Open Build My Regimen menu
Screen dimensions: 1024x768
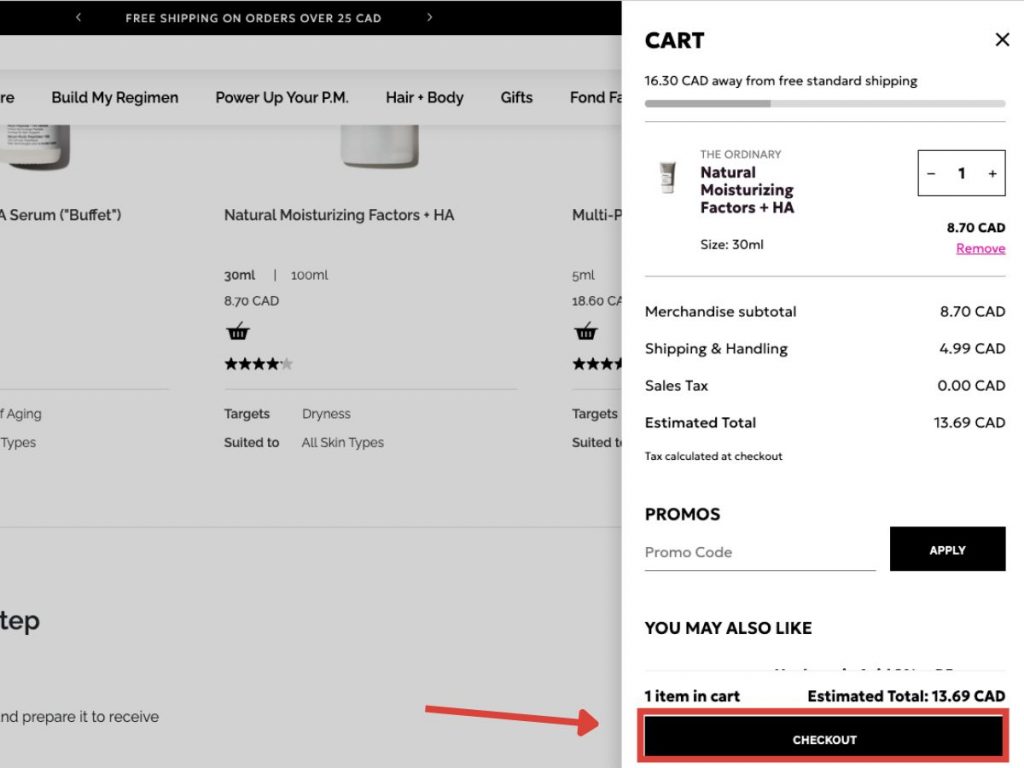pos(115,97)
